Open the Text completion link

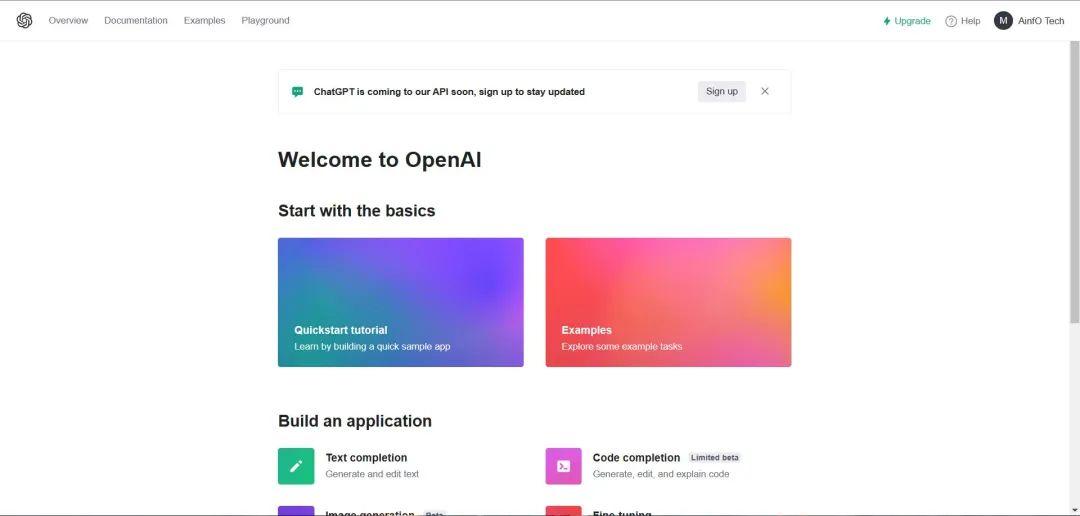pos(366,457)
